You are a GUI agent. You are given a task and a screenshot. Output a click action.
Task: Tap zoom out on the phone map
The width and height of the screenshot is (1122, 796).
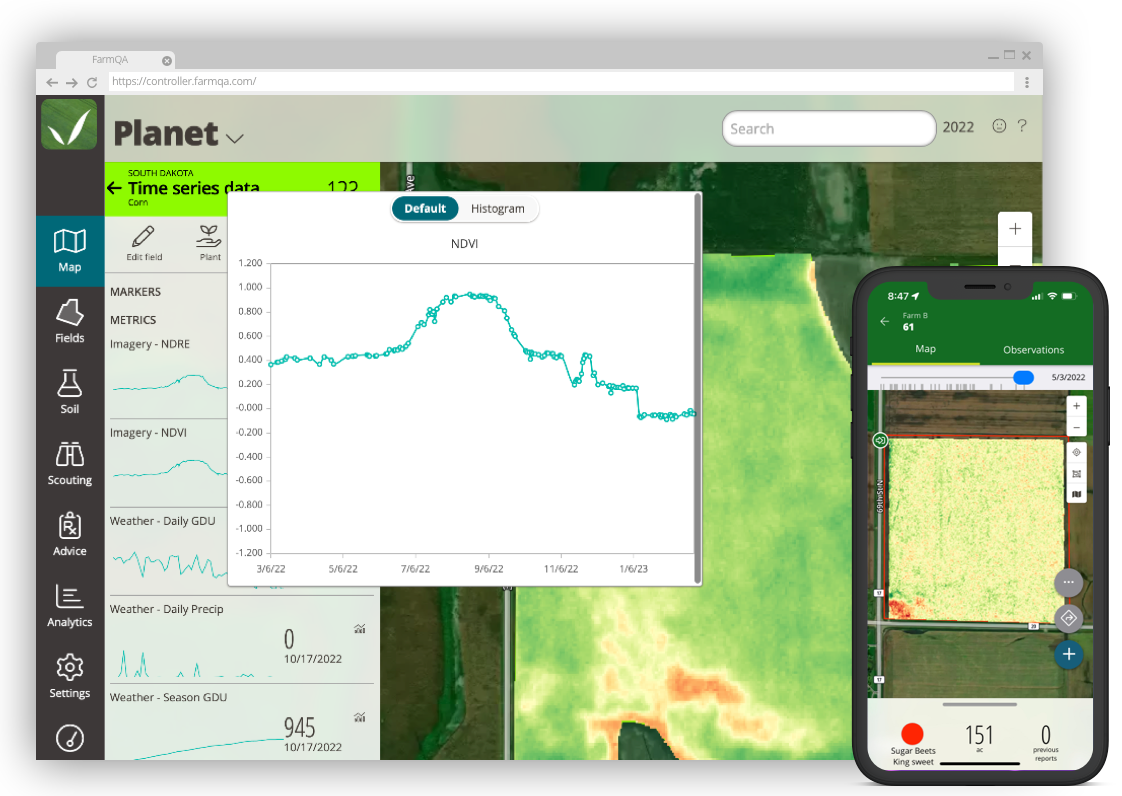click(x=1076, y=427)
